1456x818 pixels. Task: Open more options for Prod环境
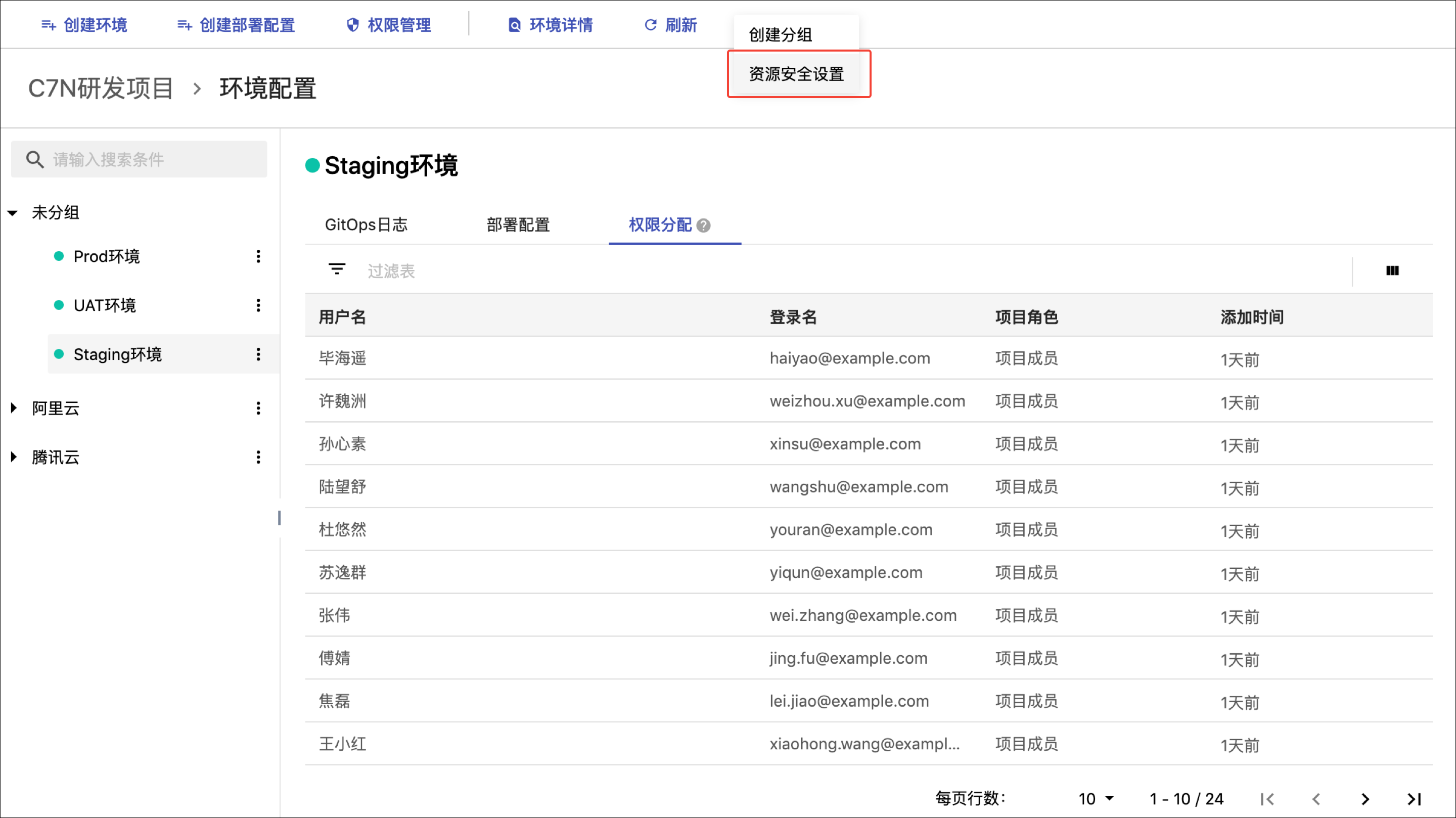(x=258, y=257)
